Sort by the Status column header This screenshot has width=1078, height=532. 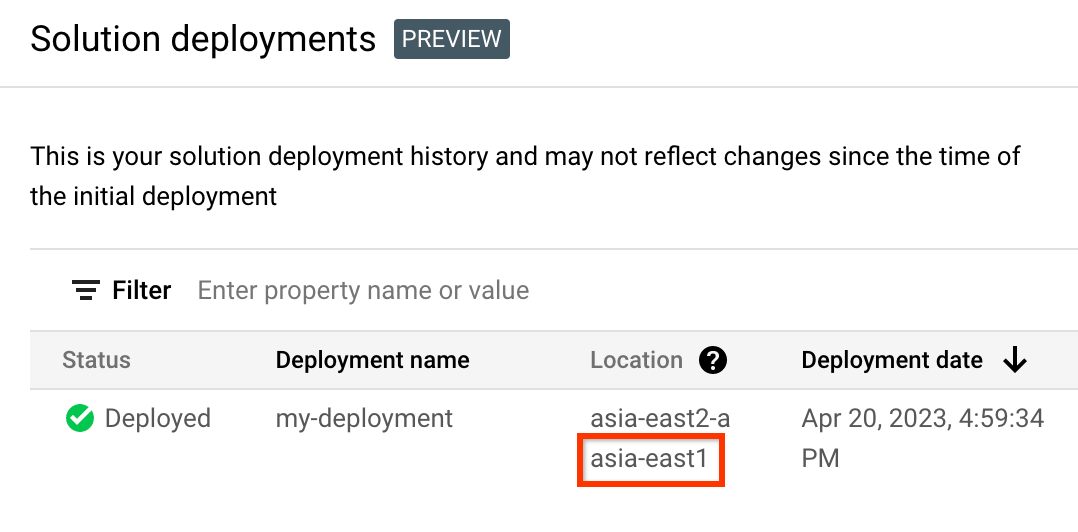(96, 360)
